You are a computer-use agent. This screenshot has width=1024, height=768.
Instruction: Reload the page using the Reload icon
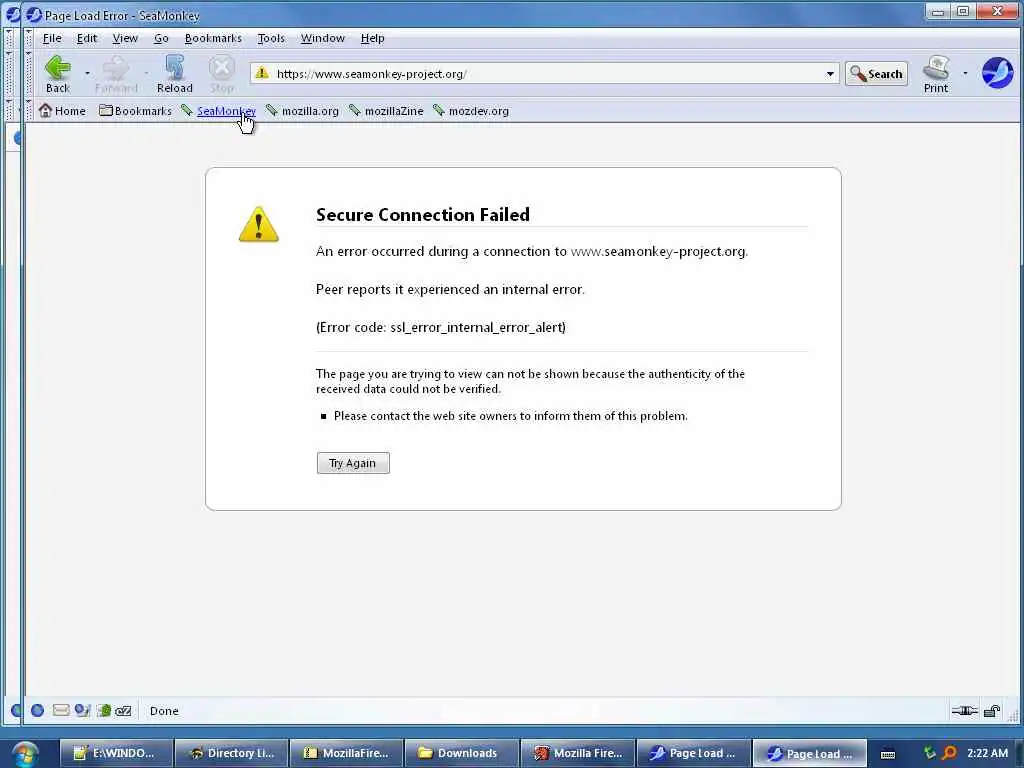(174, 74)
